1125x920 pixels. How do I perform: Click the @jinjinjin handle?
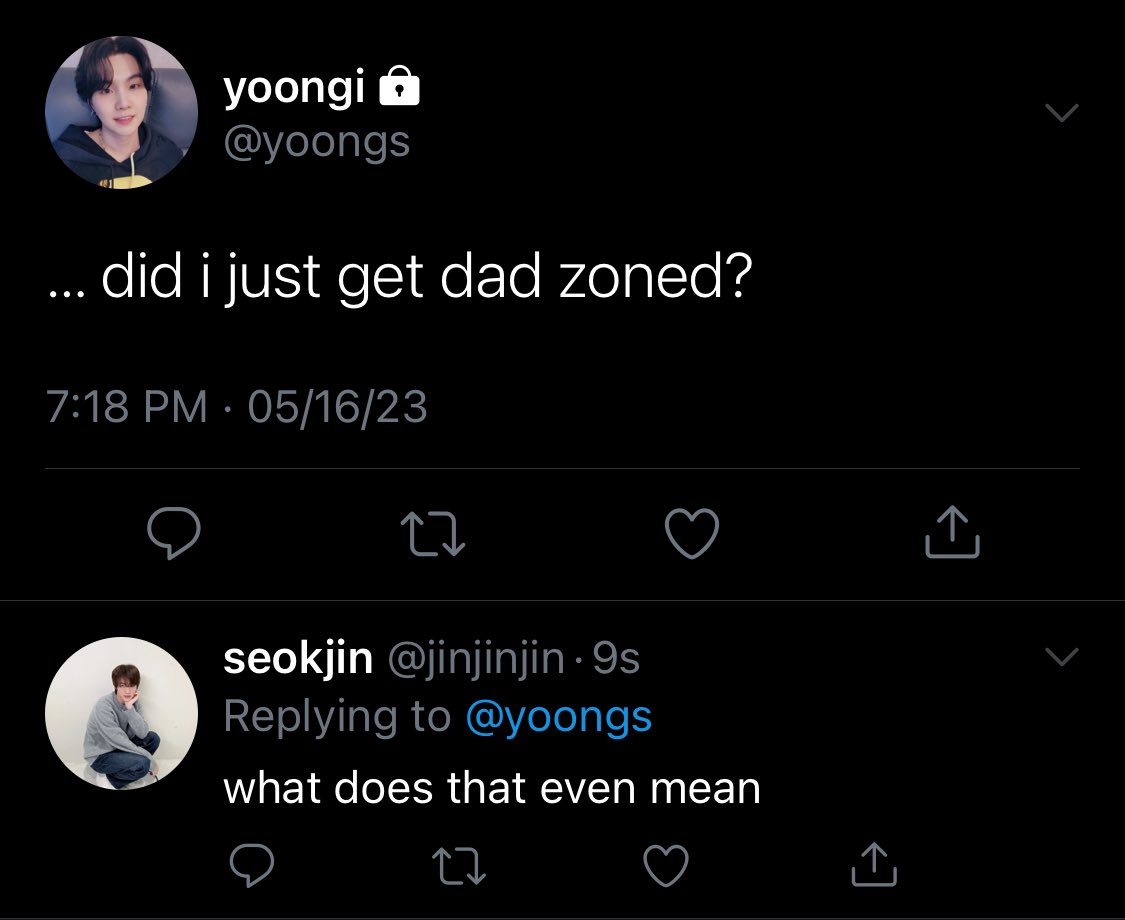[476, 659]
